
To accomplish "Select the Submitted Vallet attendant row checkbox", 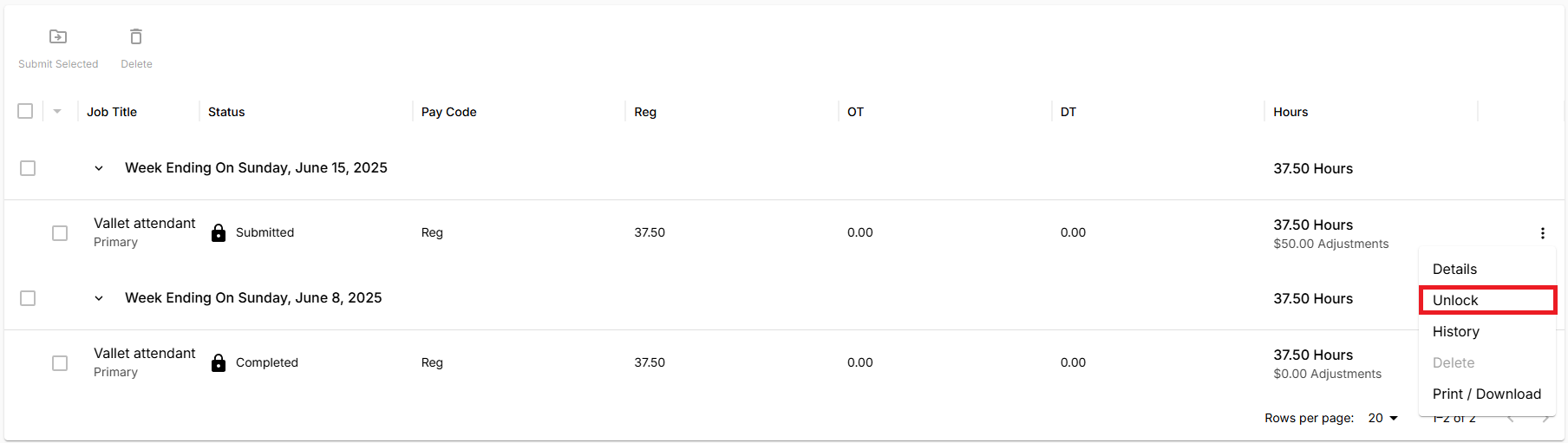I will pyautogui.click(x=60, y=233).
